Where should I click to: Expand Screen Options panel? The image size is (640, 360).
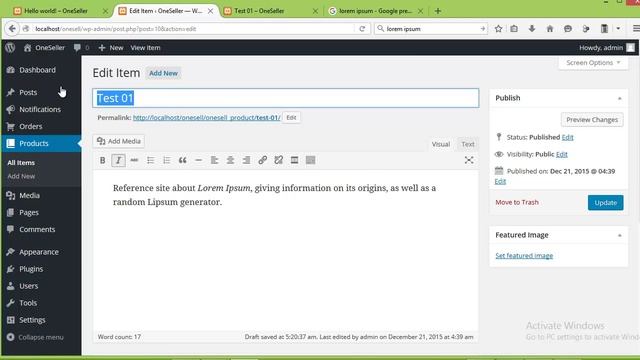click(593, 63)
